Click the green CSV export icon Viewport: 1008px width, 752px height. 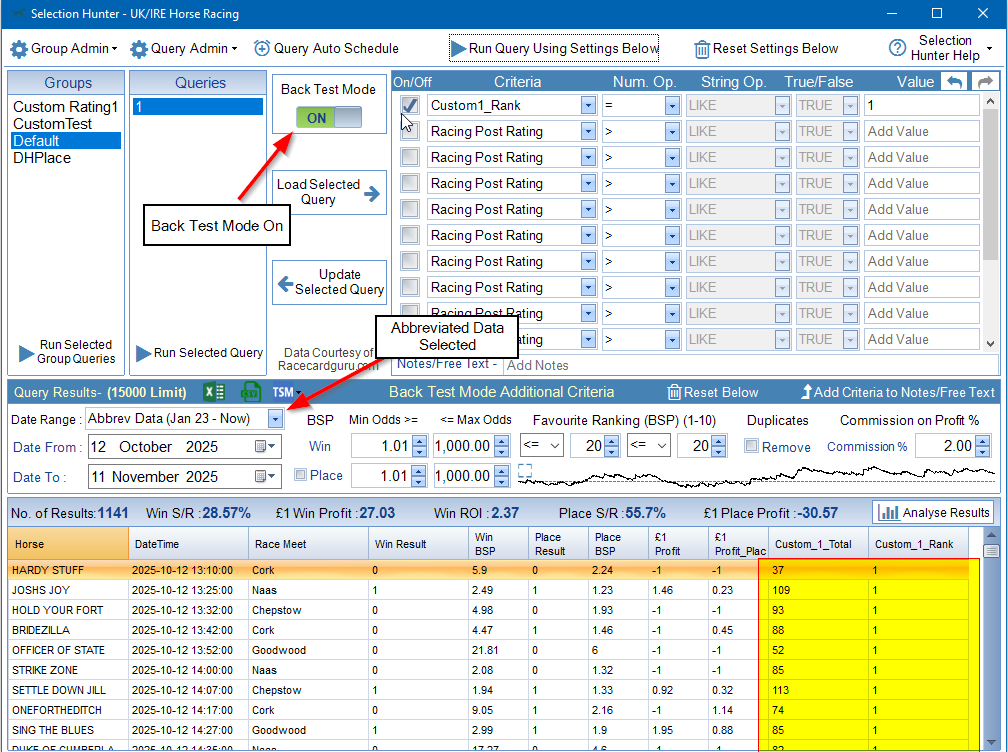coord(250,392)
